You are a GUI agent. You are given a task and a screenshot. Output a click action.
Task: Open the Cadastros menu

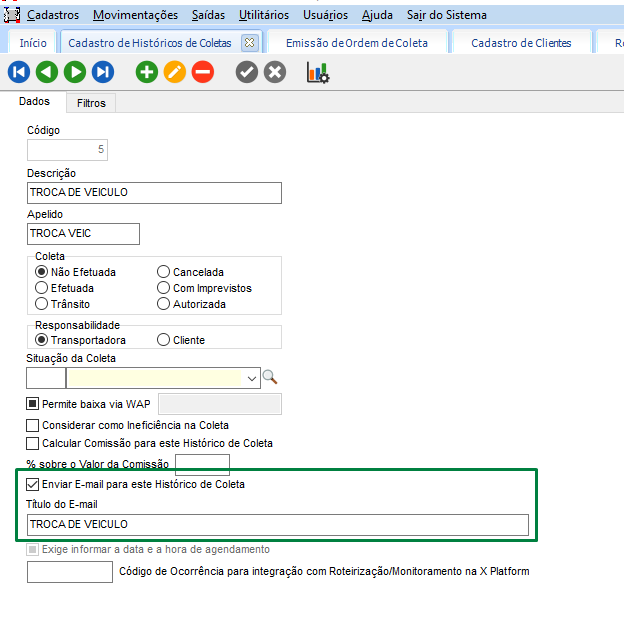point(53,15)
